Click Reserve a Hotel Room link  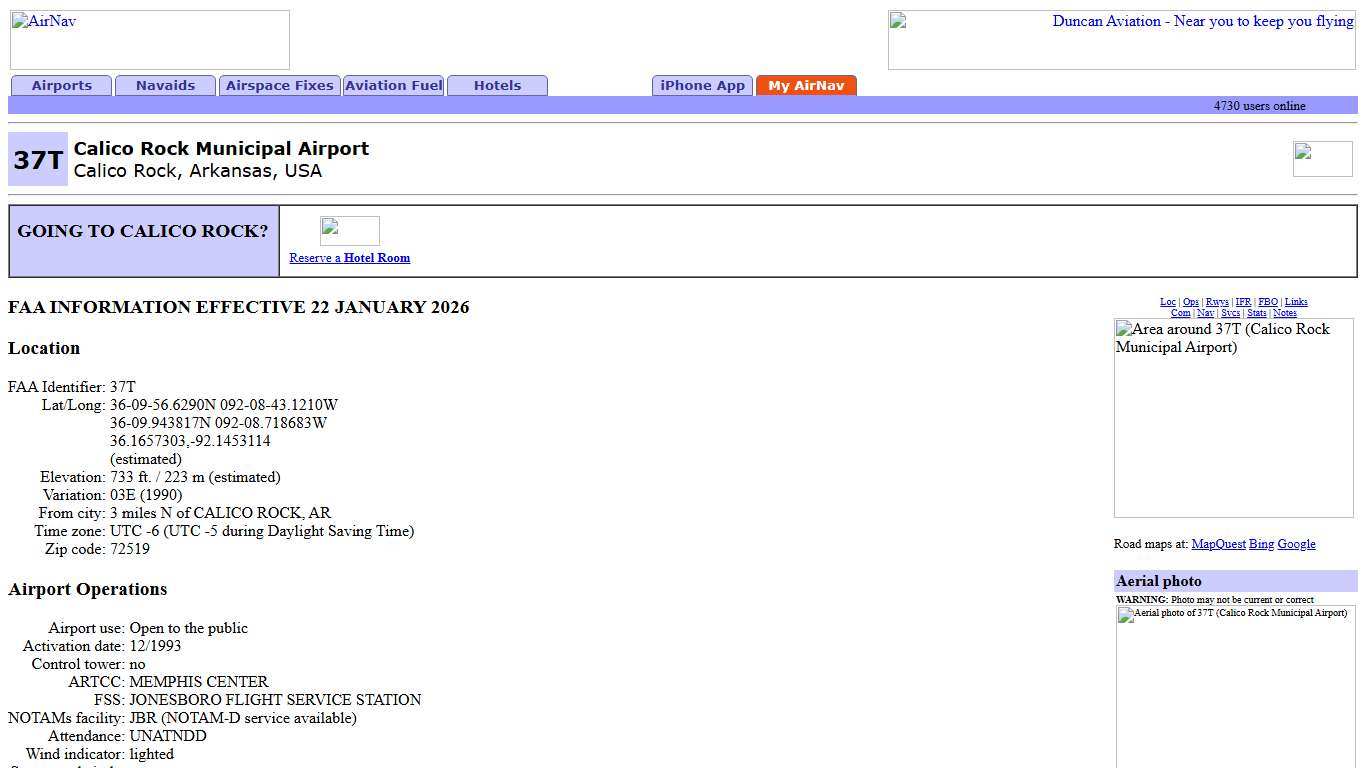(349, 258)
